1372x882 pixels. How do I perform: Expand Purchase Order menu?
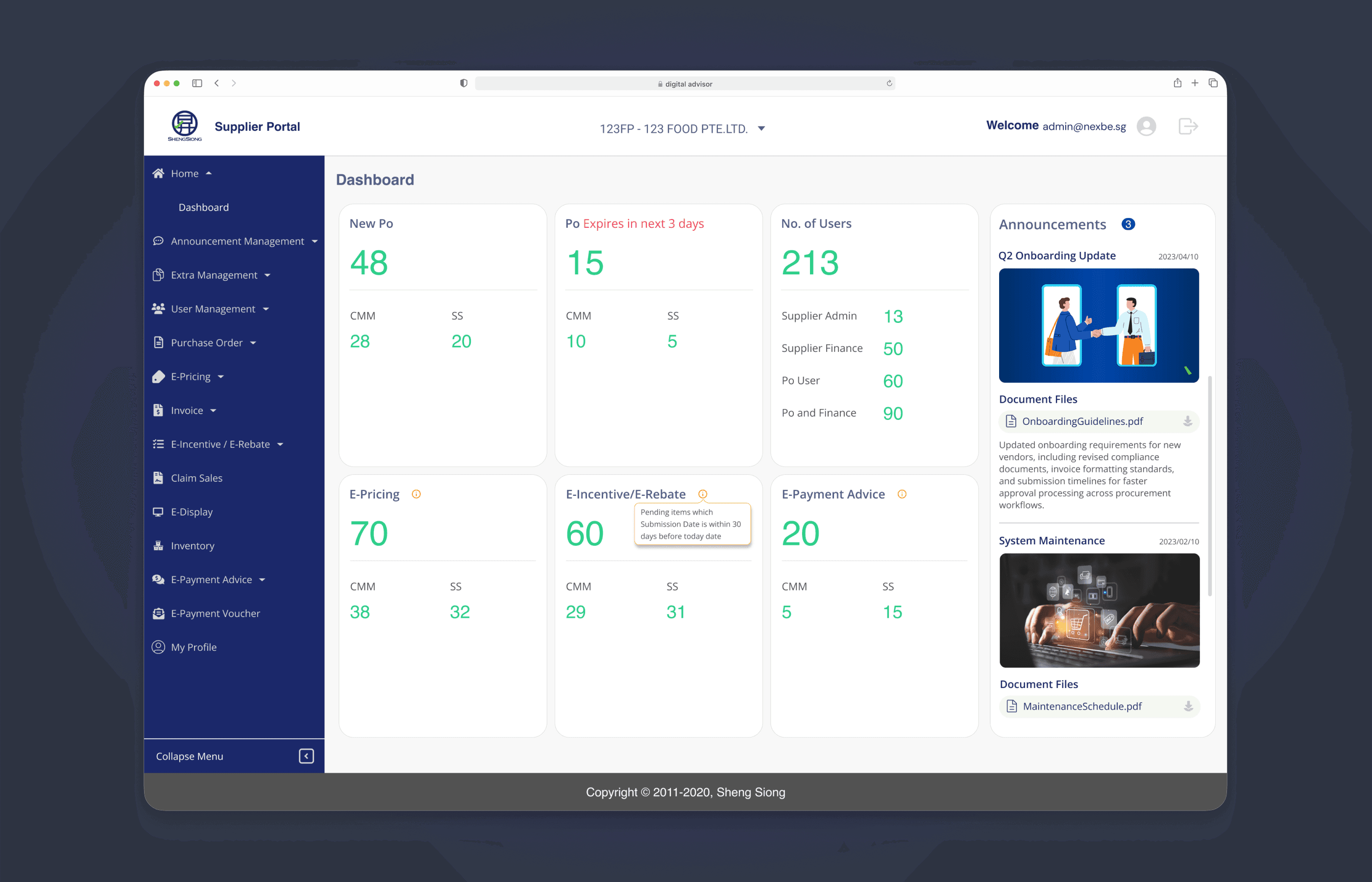253,343
